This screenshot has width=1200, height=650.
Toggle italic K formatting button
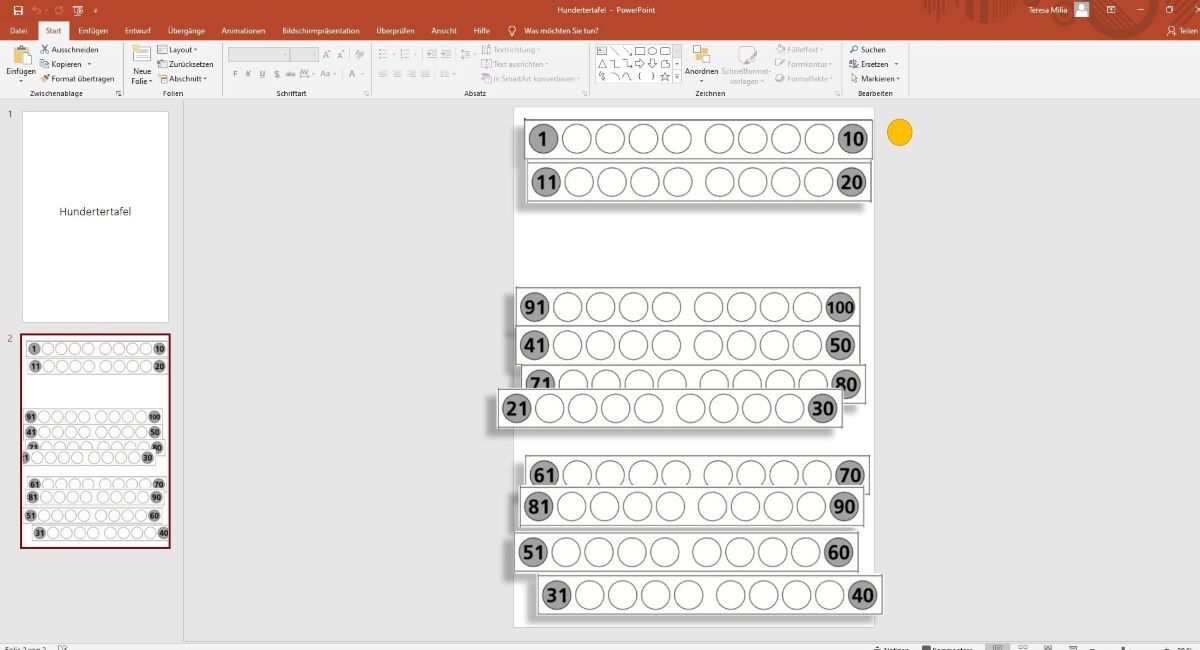pos(249,74)
